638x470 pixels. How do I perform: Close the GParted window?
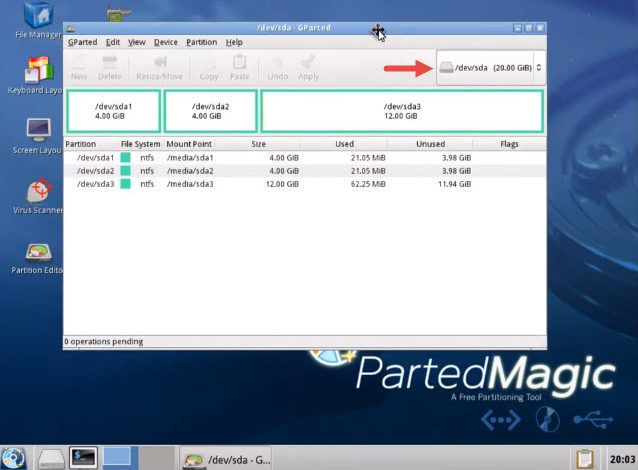pyautogui.click(x=540, y=28)
